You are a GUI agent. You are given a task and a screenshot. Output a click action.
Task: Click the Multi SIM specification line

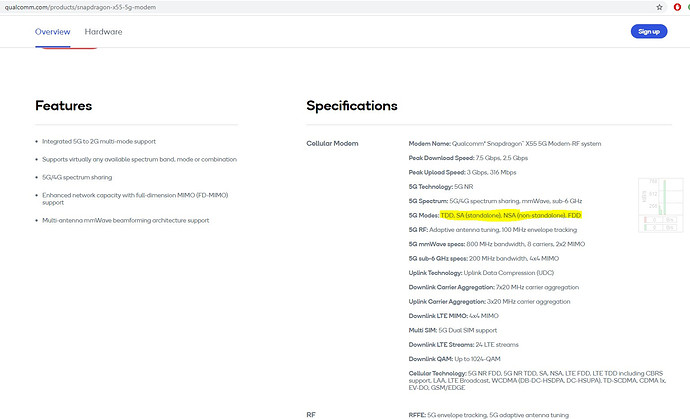click(453, 331)
